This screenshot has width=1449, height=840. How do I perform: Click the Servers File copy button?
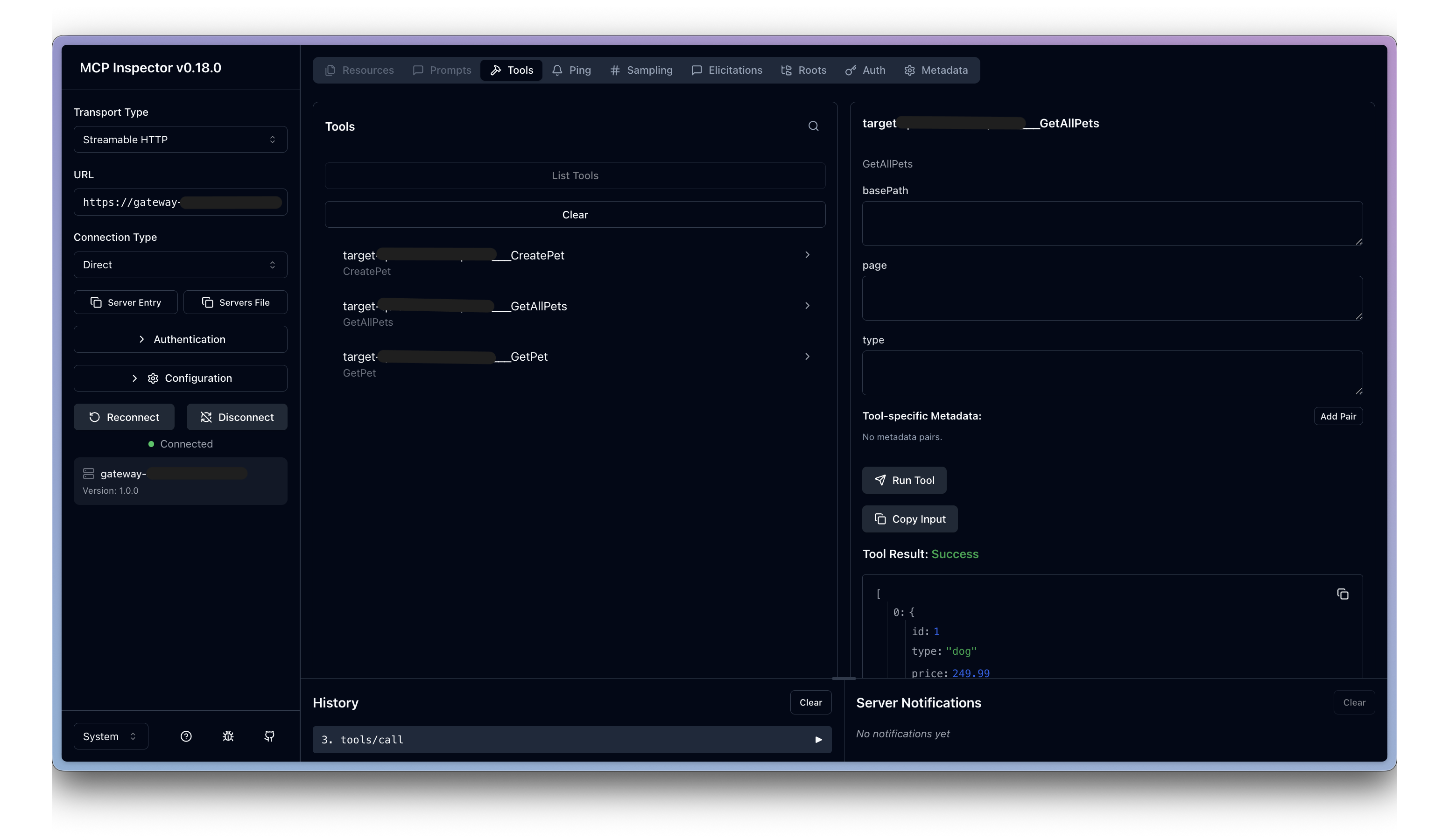pos(235,302)
